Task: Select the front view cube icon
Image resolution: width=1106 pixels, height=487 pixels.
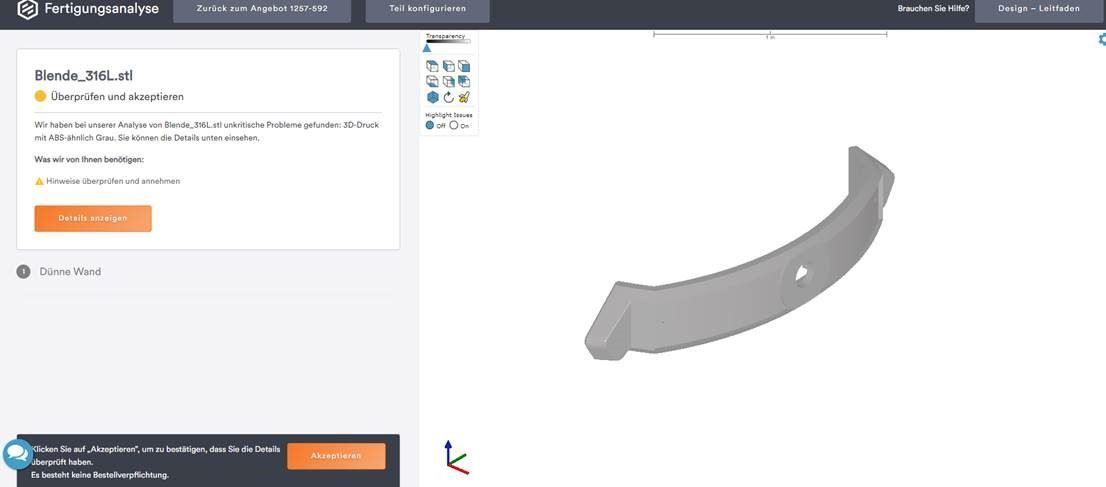Action: pyautogui.click(x=463, y=66)
